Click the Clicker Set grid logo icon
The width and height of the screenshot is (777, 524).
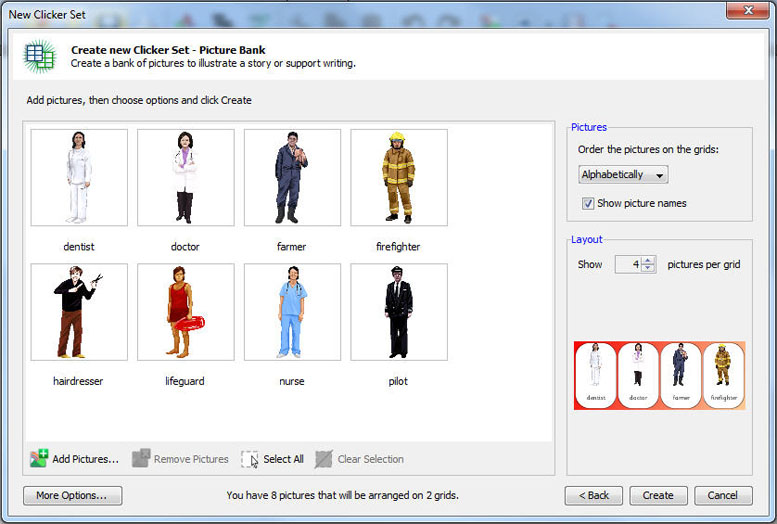[x=40, y=57]
